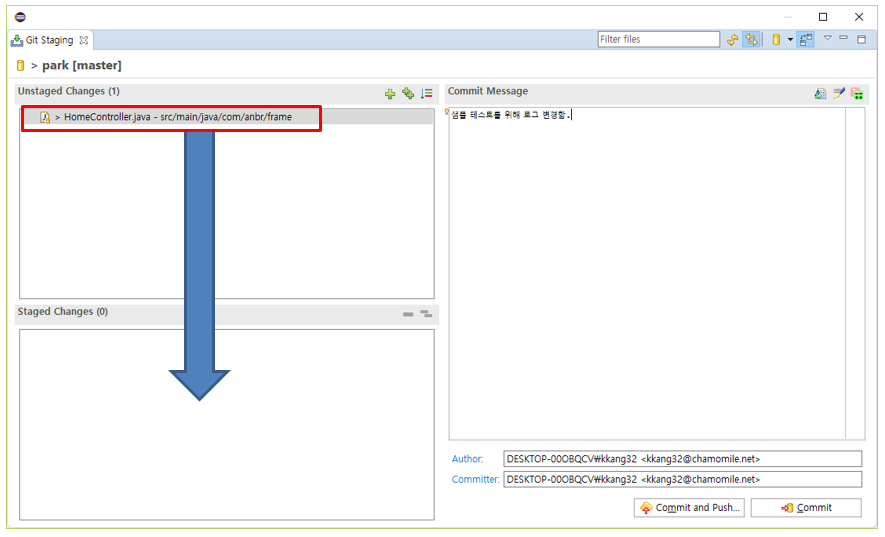885x537 pixels.
Task: Open dropdown arrow next to repository icon
Action: click(x=790, y=40)
